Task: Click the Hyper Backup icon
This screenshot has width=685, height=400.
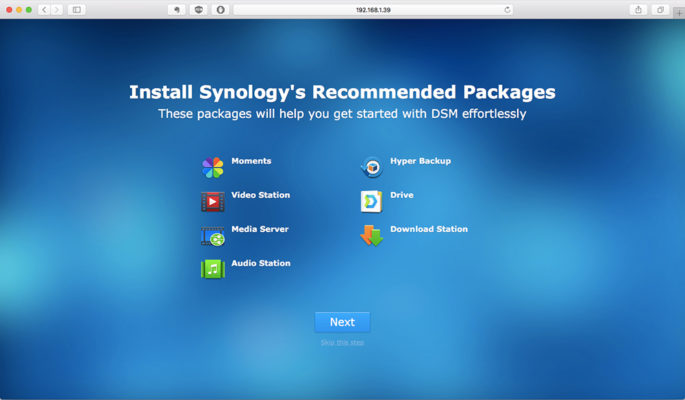Action: coord(372,167)
